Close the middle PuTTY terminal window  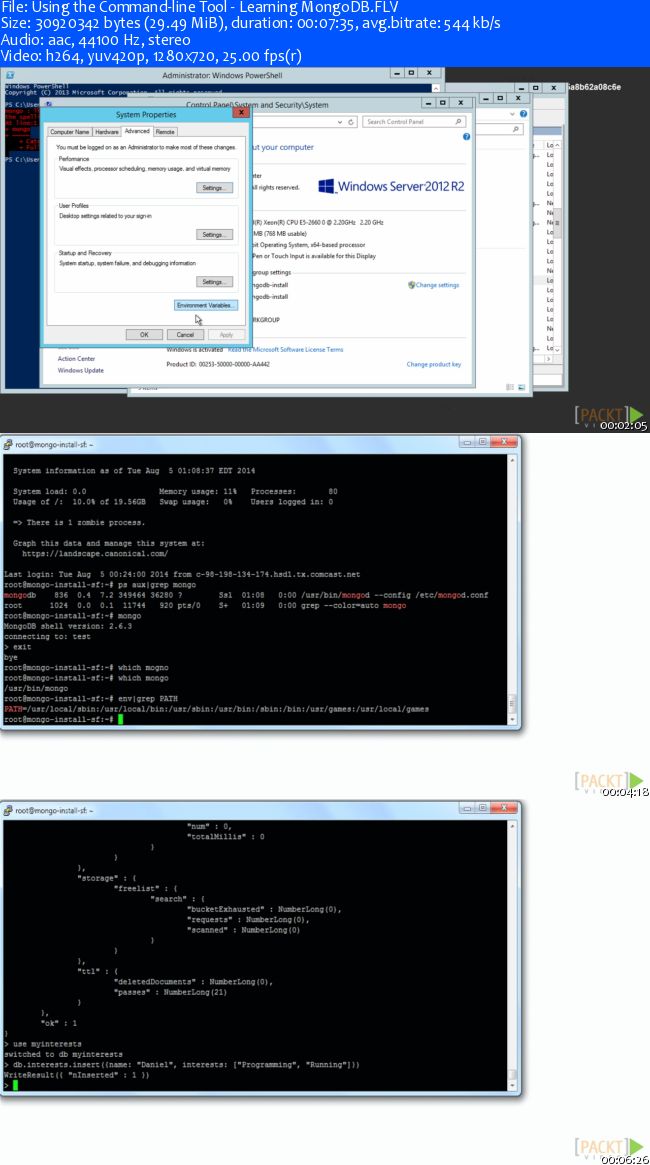(505, 441)
